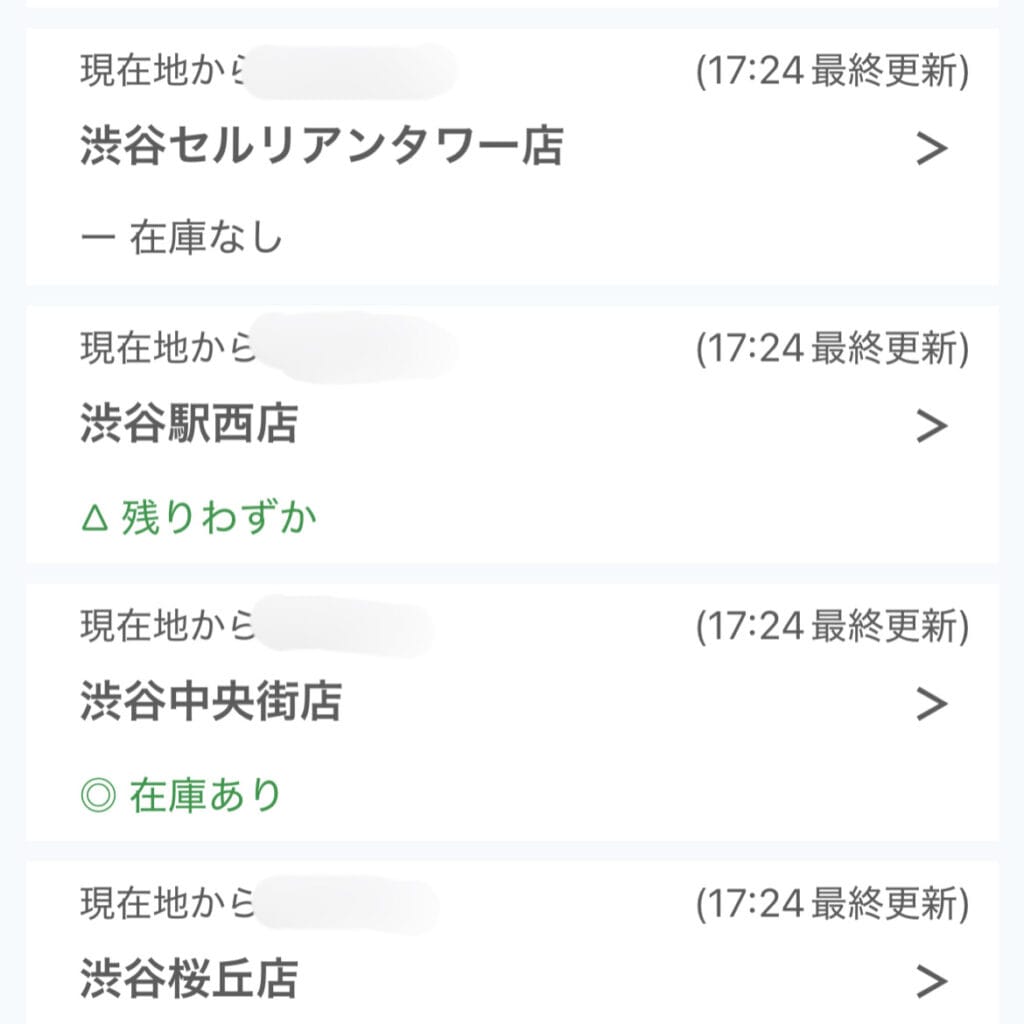Open the 渋谷セルリアンタワー店 chevron arrow

pyautogui.click(x=931, y=149)
